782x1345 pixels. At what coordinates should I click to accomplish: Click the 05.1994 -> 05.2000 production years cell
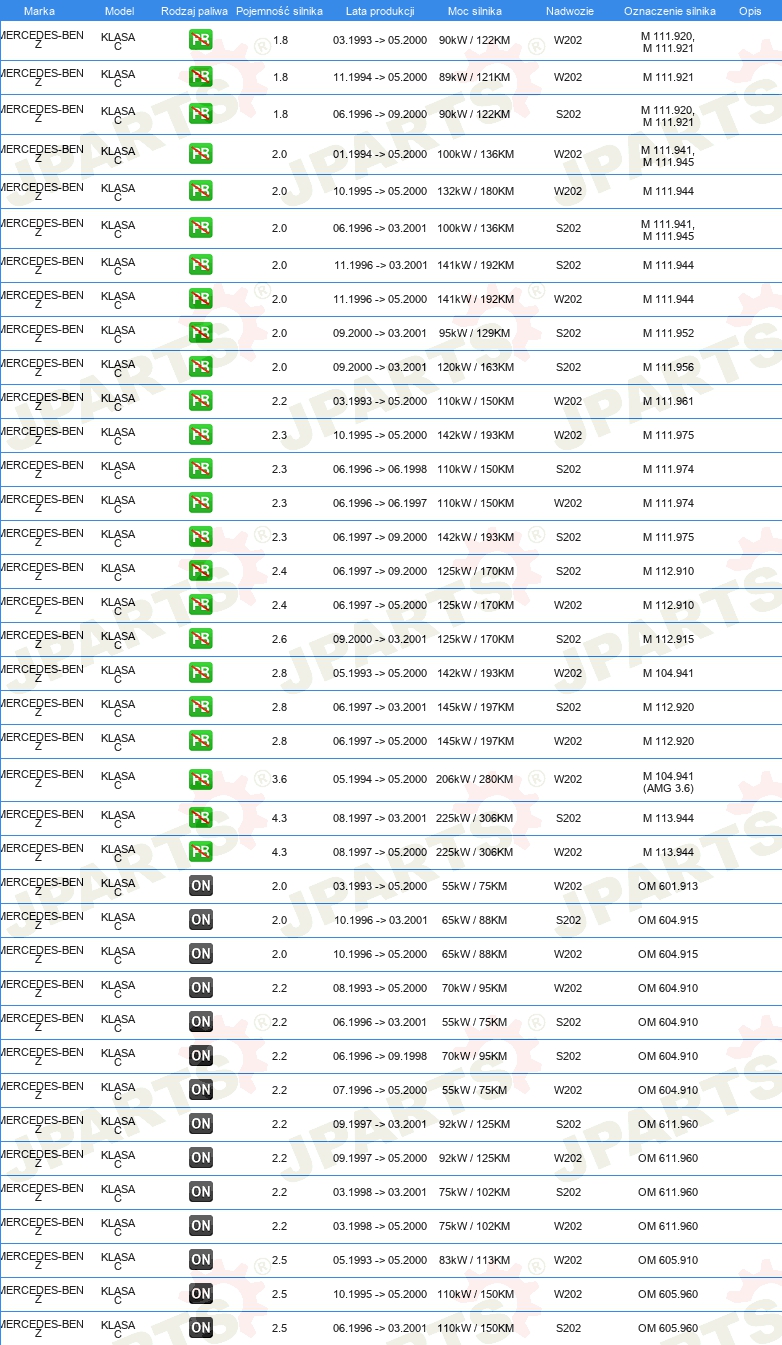pyautogui.click(x=380, y=779)
